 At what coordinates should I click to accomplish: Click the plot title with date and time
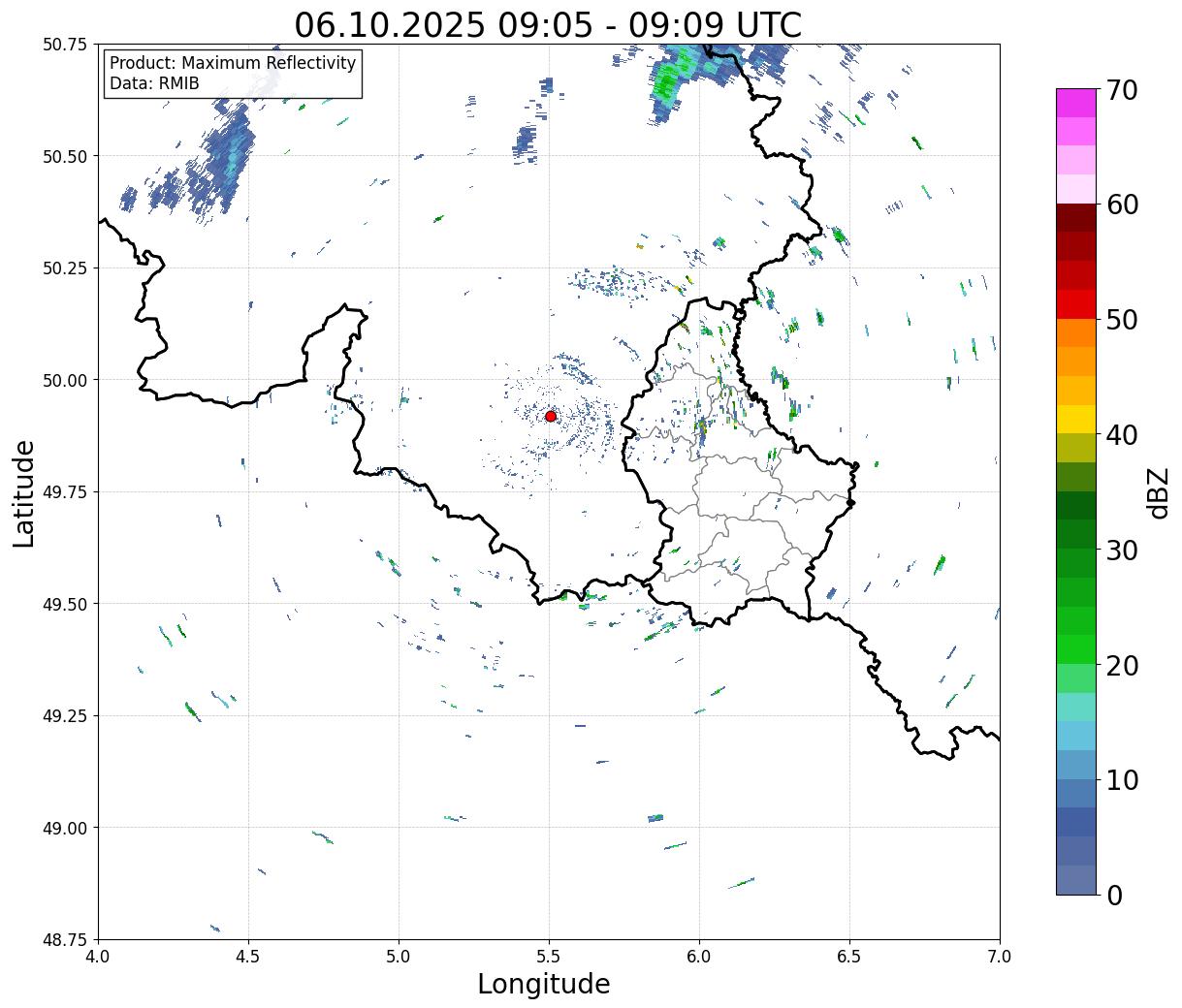coord(548,24)
